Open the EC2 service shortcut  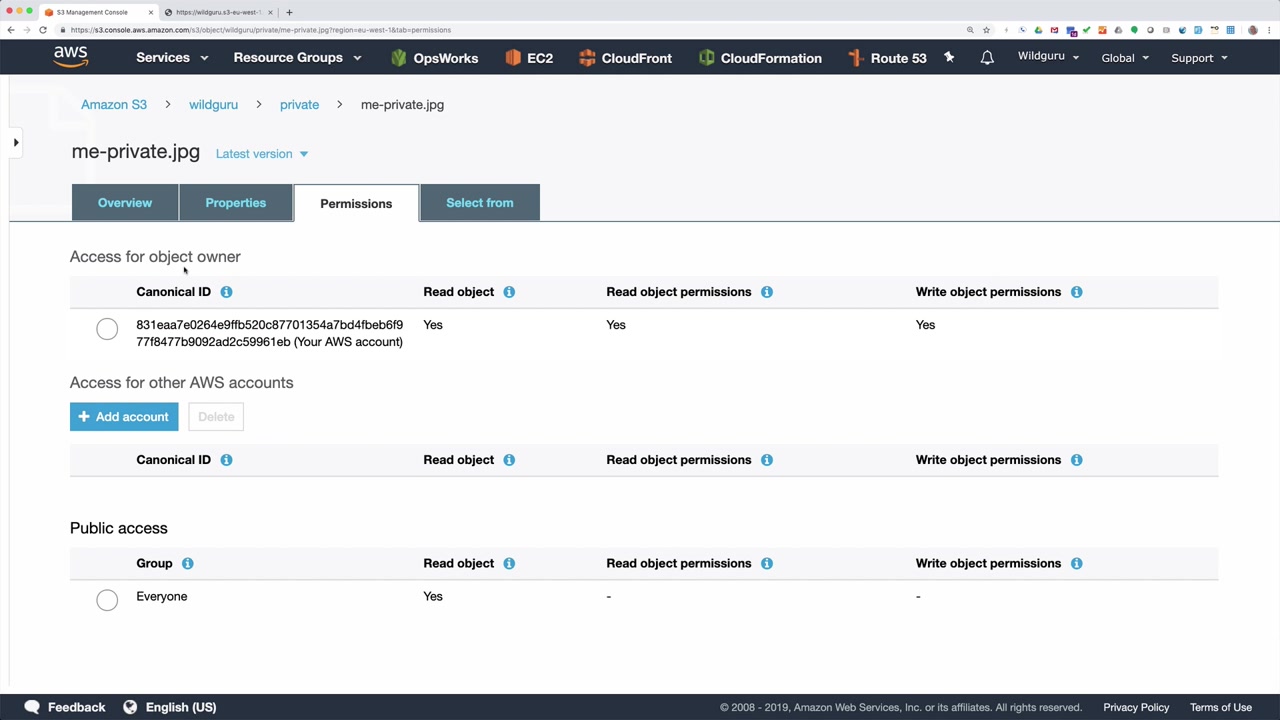[x=529, y=58]
